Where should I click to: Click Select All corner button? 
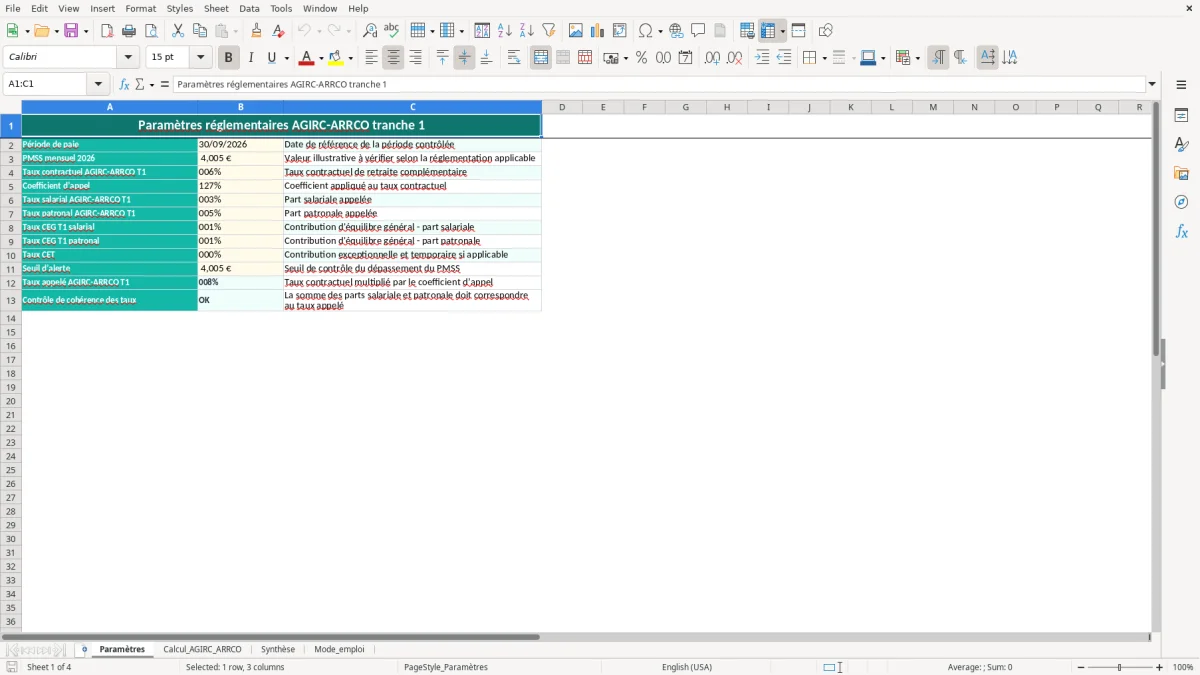(x=10, y=107)
